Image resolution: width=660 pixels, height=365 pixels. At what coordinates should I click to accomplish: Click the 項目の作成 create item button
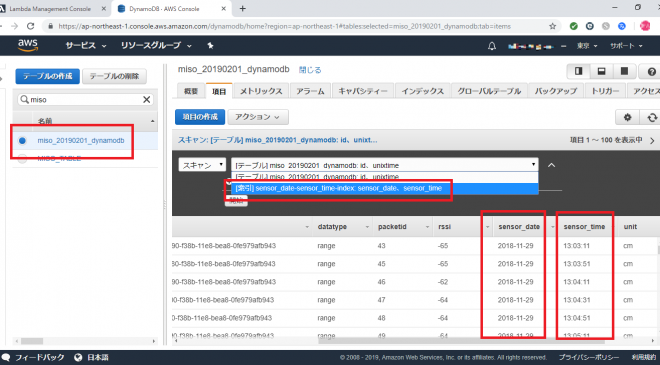200,117
